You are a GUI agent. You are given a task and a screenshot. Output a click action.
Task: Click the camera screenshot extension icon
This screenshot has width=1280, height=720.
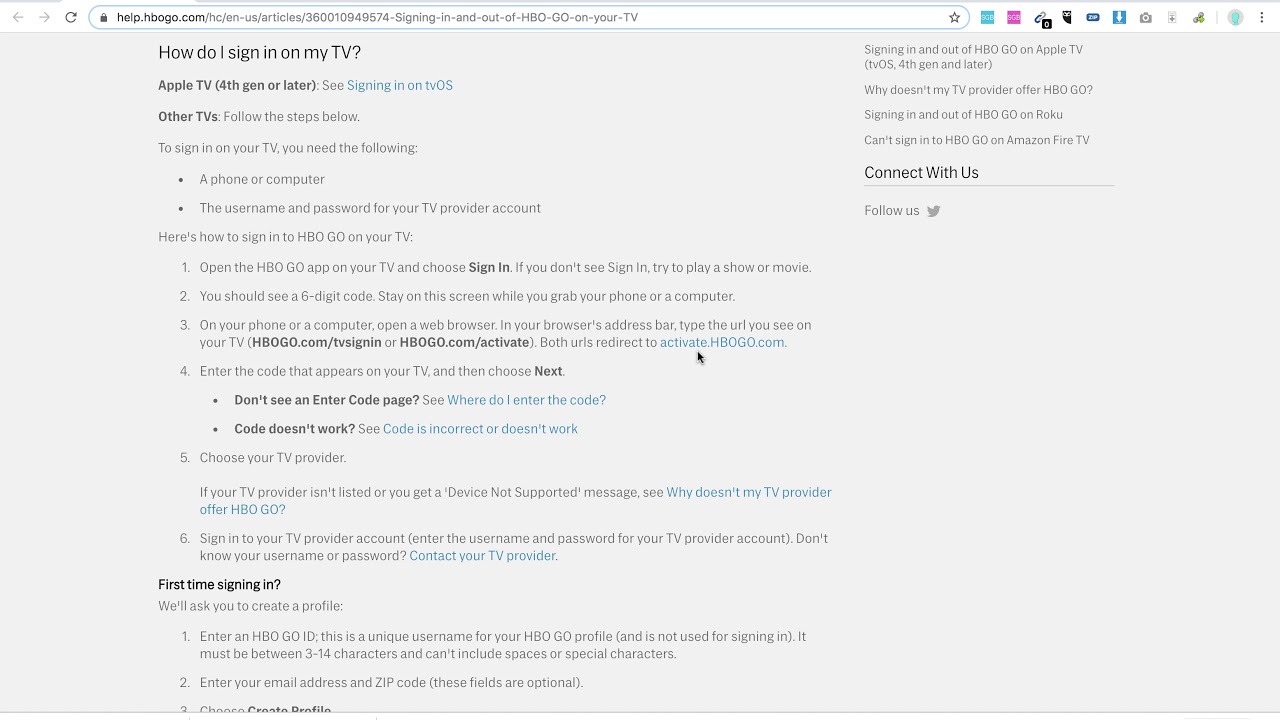(1146, 17)
